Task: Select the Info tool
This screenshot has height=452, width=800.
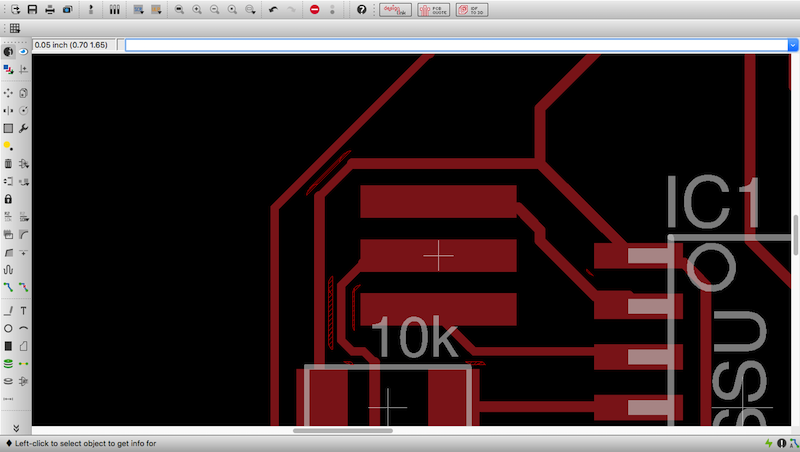Action: 8,52
